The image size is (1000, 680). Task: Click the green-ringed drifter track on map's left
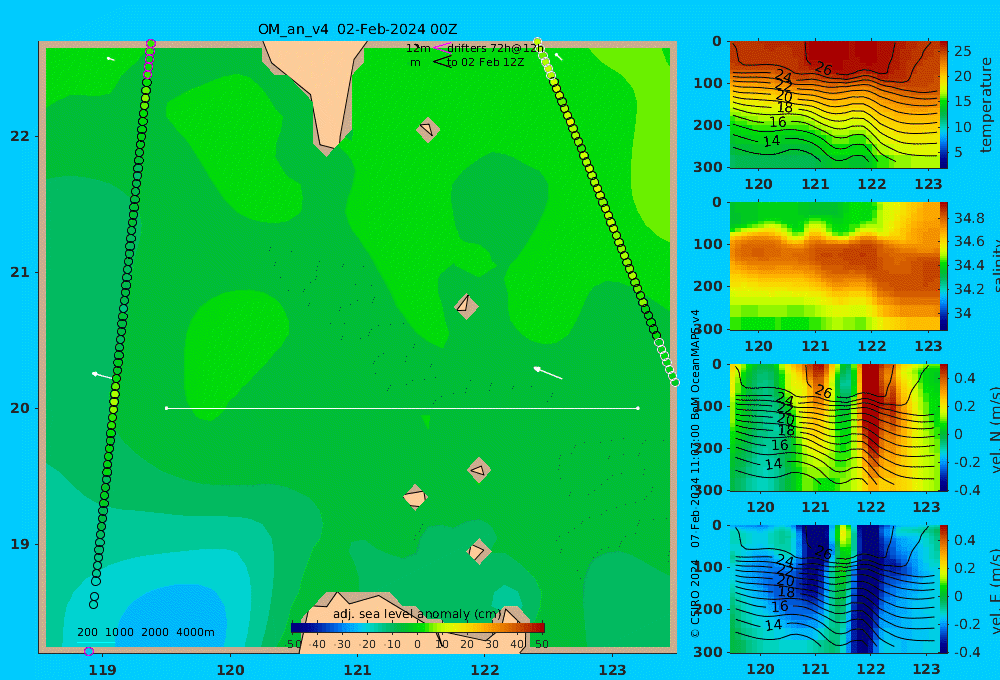pyautogui.click(x=121, y=325)
